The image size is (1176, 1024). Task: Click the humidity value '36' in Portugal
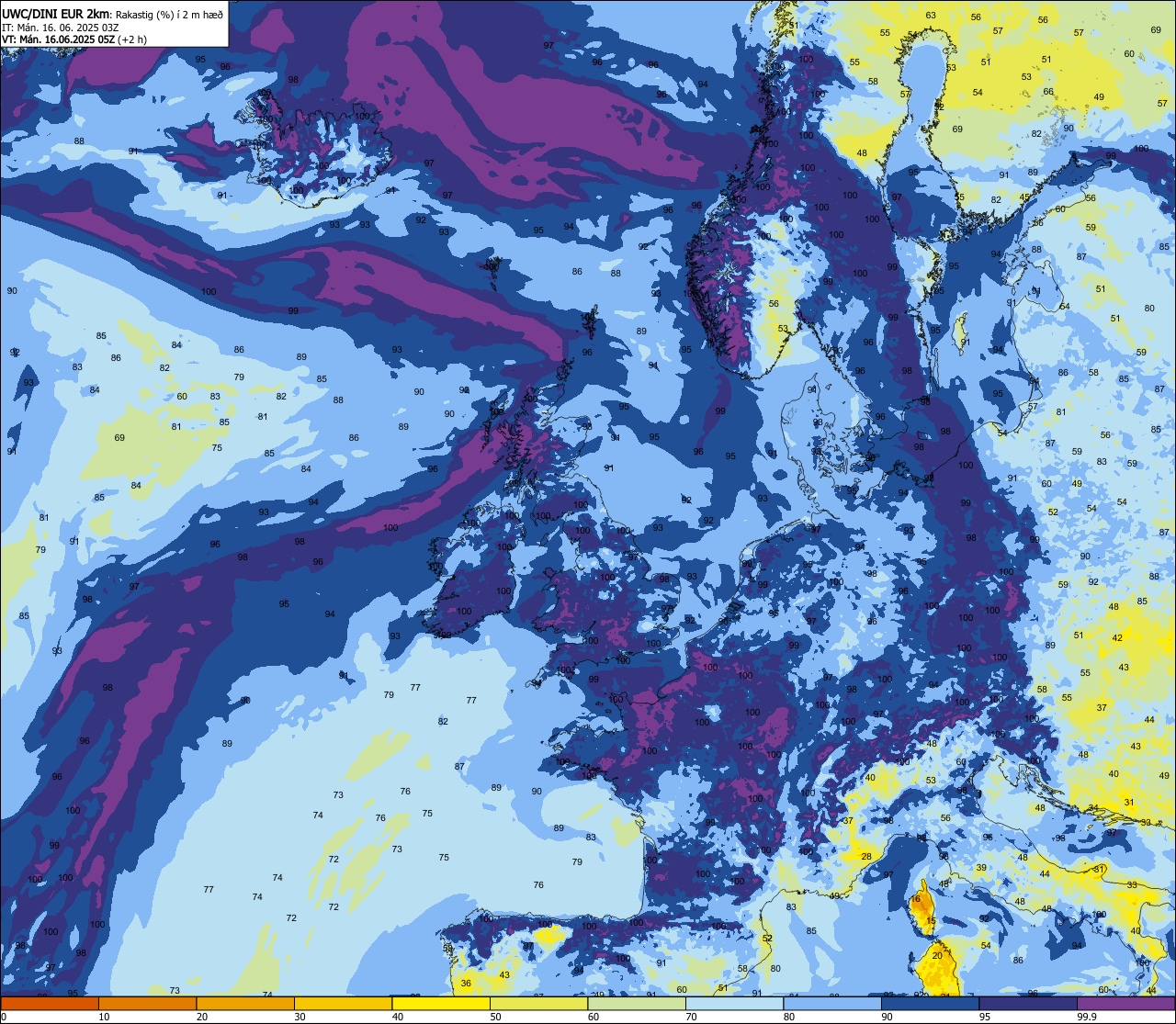(466, 983)
